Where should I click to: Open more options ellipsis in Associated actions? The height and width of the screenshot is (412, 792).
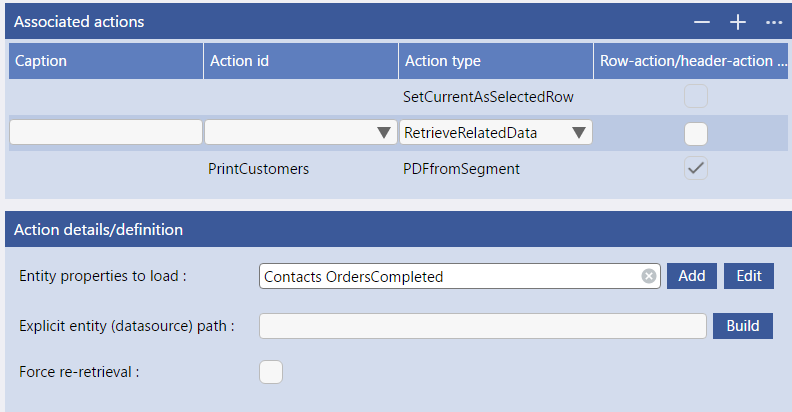pos(774,22)
